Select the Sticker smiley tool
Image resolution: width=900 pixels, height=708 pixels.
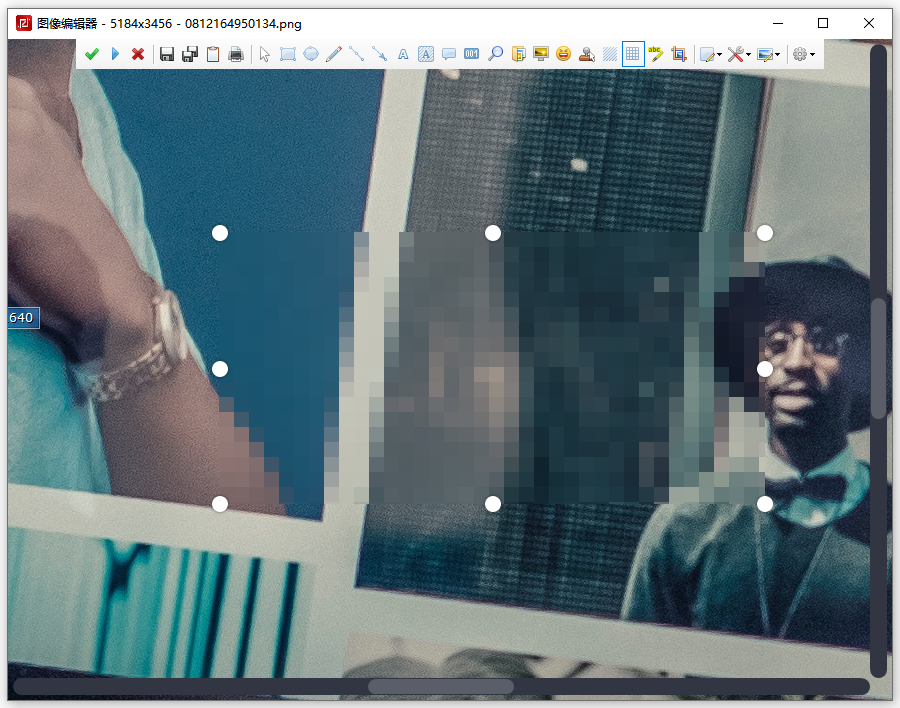(x=564, y=55)
